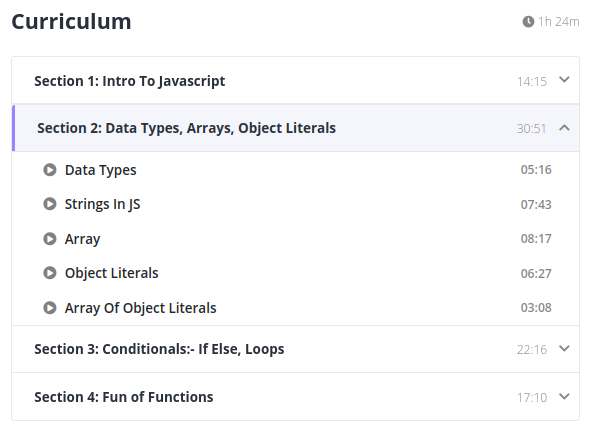Screen dimensions: 592x435
Task: Click the play icon beside Data Types
Action: point(49,170)
